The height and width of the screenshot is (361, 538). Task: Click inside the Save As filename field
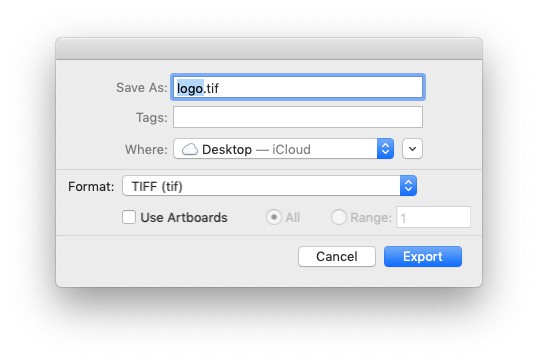coord(298,88)
